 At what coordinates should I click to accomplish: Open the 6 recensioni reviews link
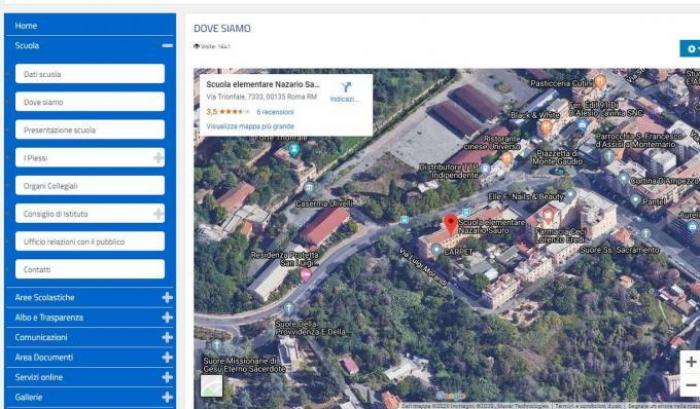[x=275, y=112]
